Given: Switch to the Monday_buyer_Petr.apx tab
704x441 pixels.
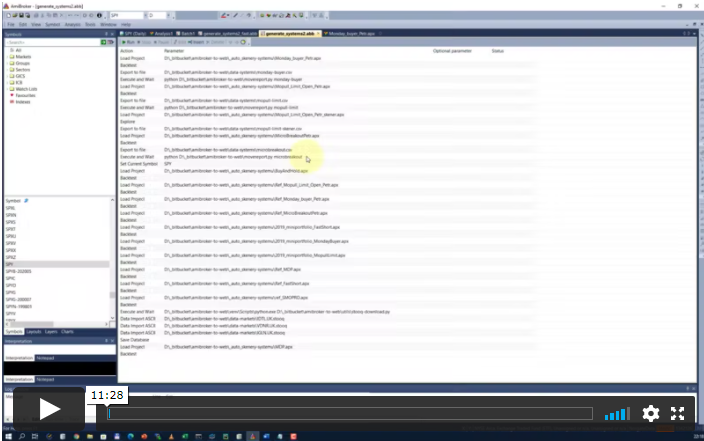Looking at the screenshot, I should [x=349, y=34].
